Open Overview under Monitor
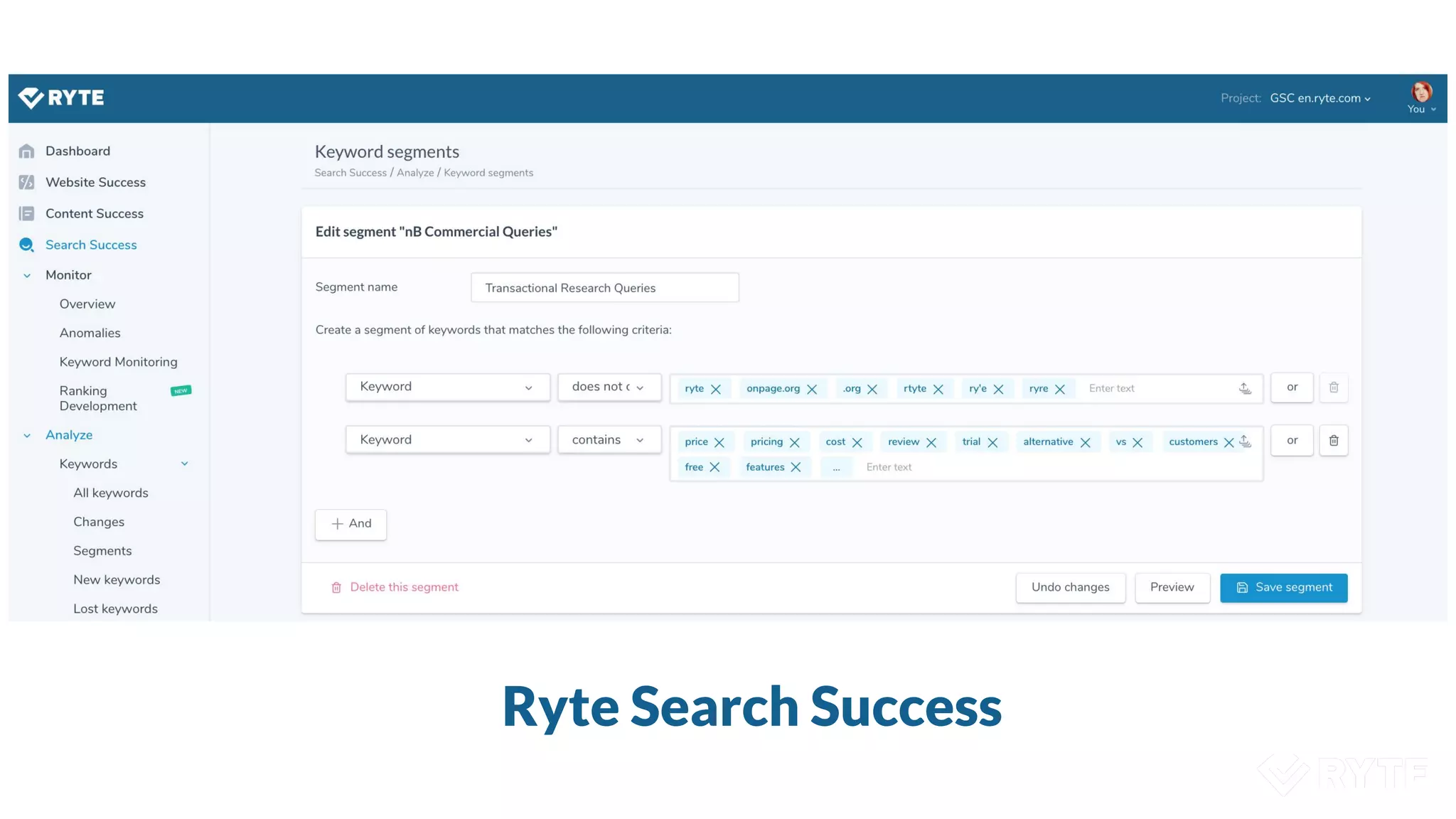Image resolution: width=1456 pixels, height=819 pixels. 87,304
